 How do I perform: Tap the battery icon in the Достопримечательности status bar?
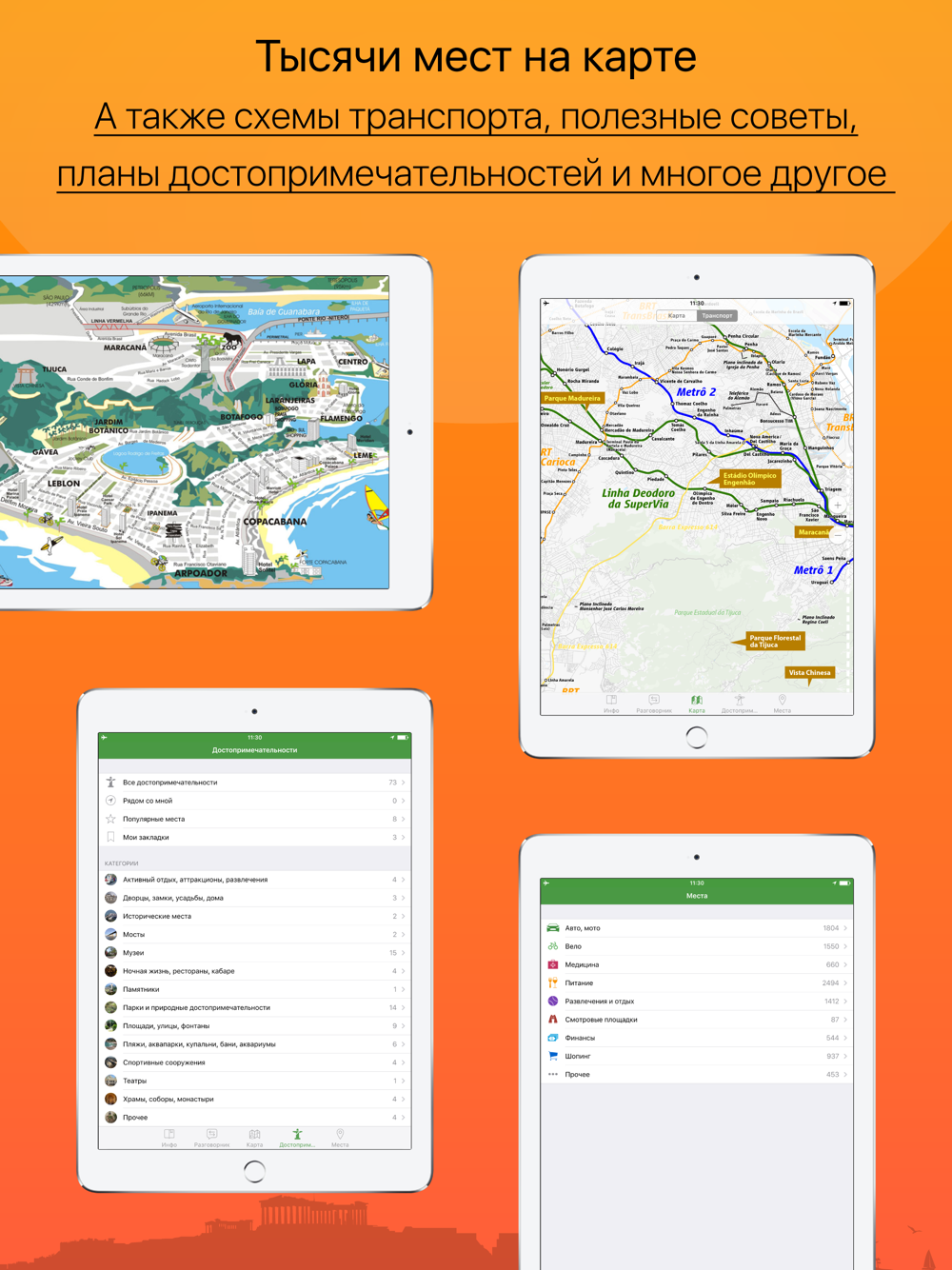[x=403, y=738]
